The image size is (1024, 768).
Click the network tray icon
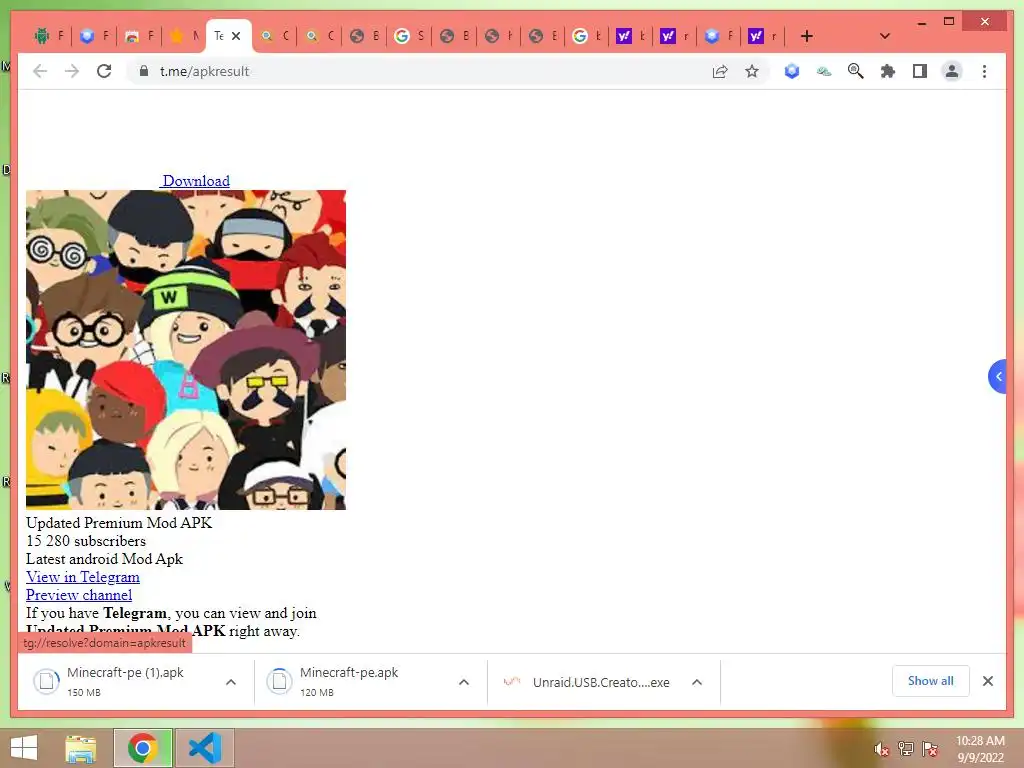click(x=905, y=749)
